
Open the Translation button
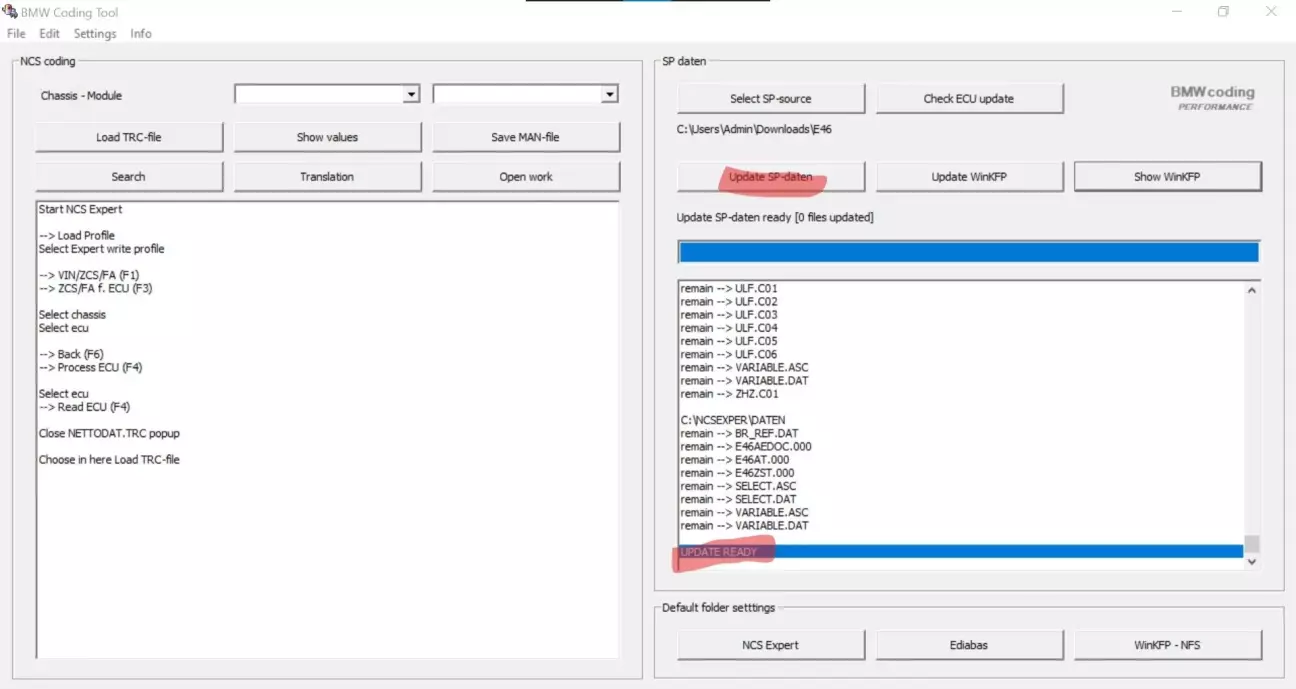click(327, 176)
